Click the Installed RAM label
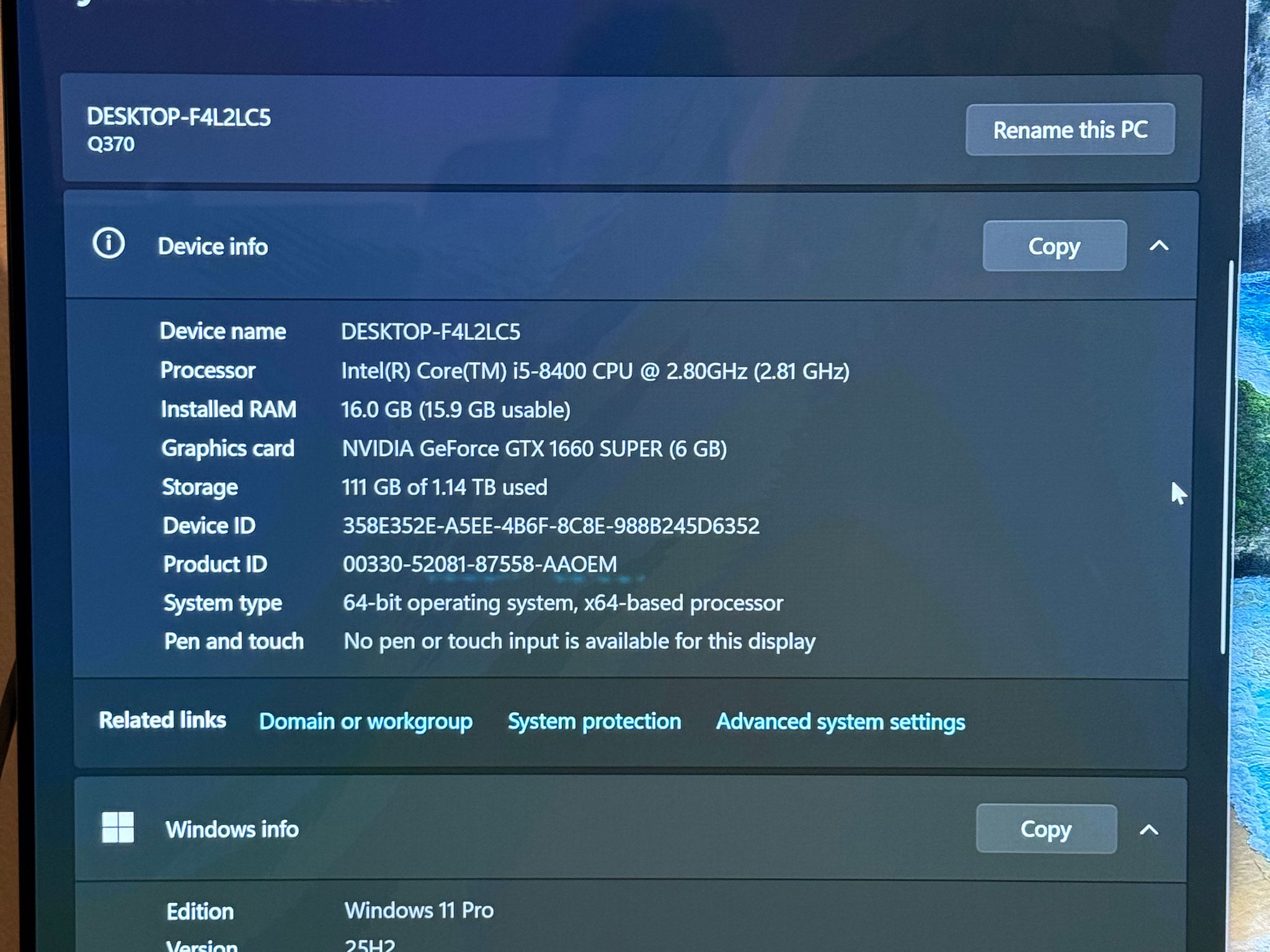Image resolution: width=1270 pixels, height=952 pixels. 228,410
